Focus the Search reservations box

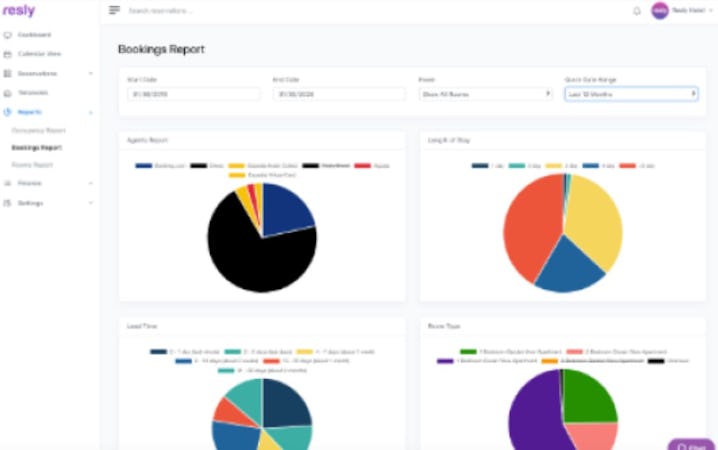click(x=161, y=11)
